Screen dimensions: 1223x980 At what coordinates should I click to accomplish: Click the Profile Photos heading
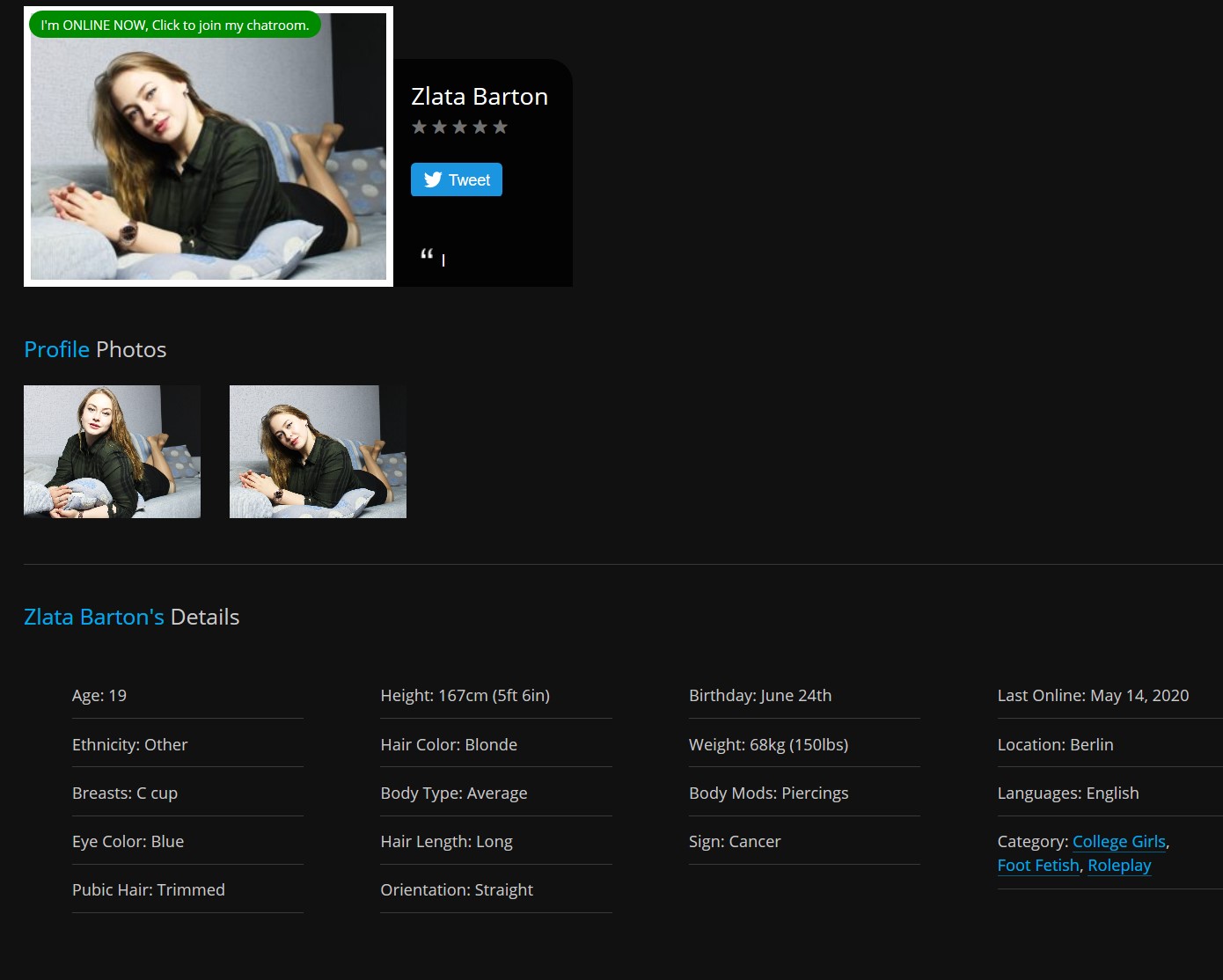(x=95, y=349)
